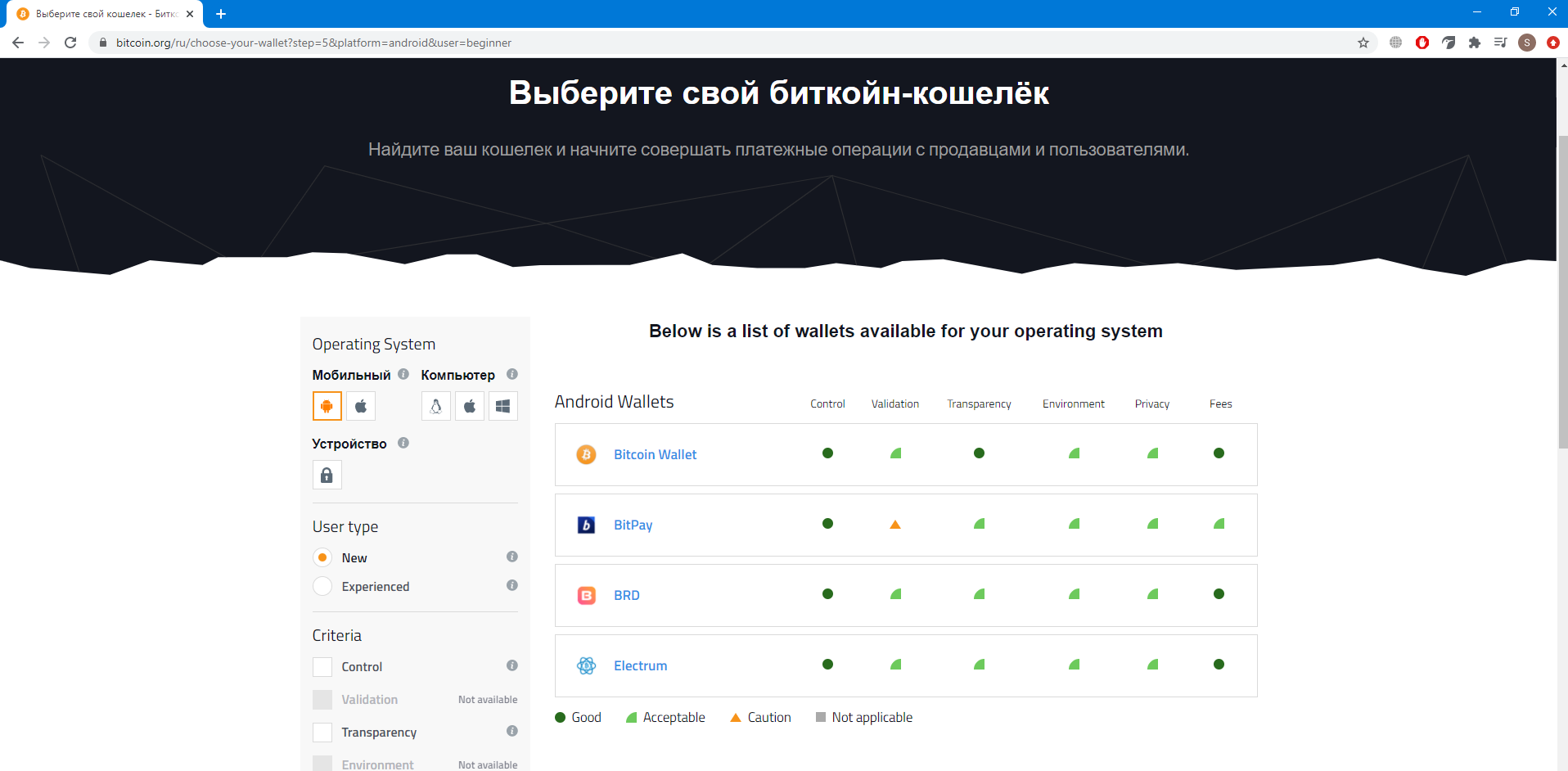Show info for New user type
Image resolution: width=1568 pixels, height=771 pixels.
(512, 557)
